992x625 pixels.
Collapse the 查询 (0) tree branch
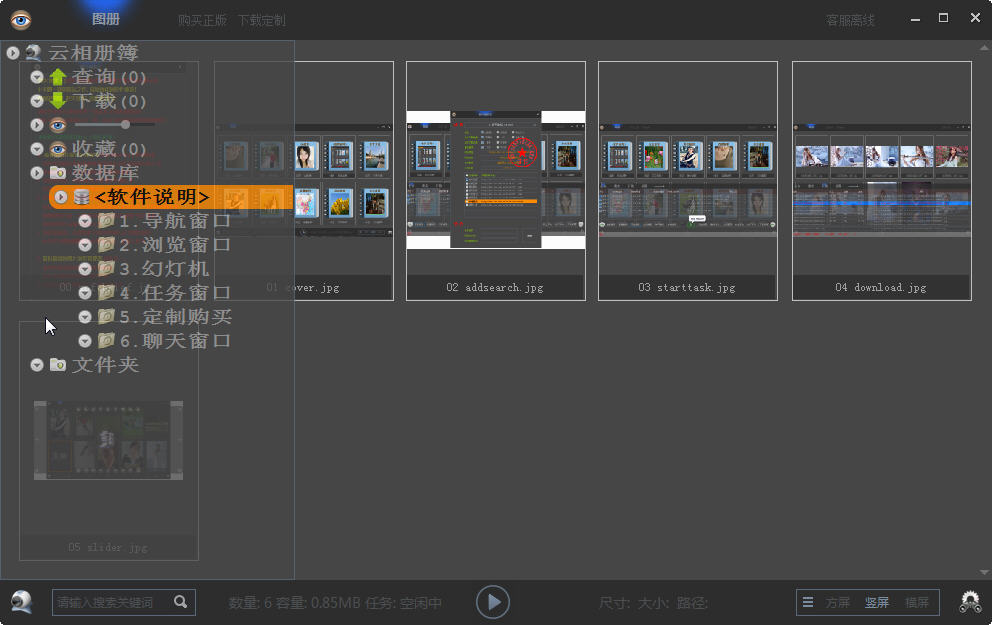tap(36, 76)
